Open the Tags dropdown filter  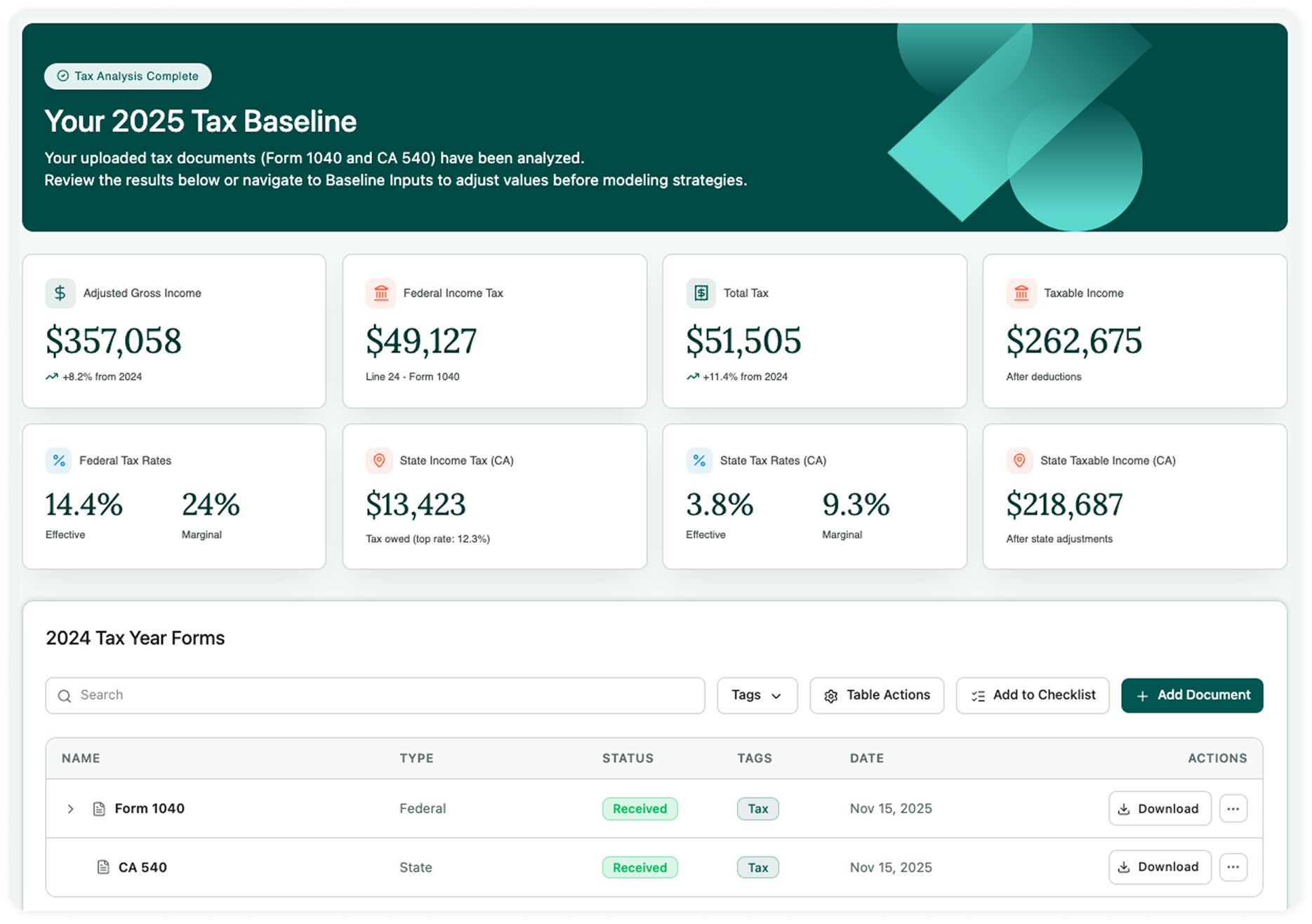[x=757, y=695]
